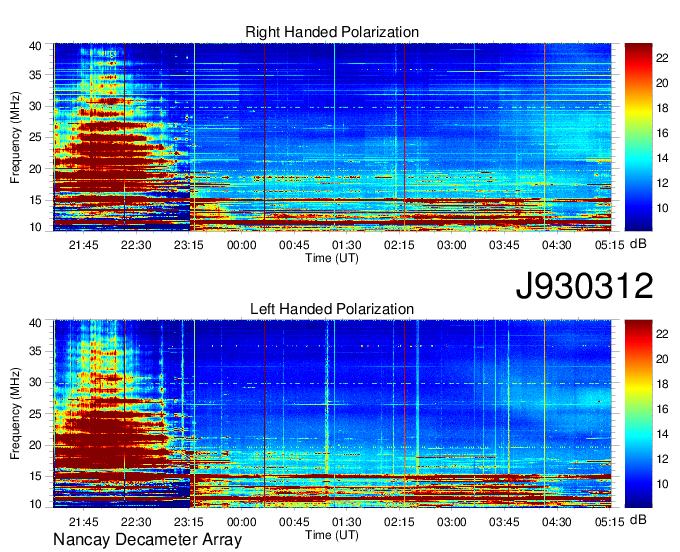
Task: Click inside the Right Handed Polarization spectrogram
Action: (332, 137)
